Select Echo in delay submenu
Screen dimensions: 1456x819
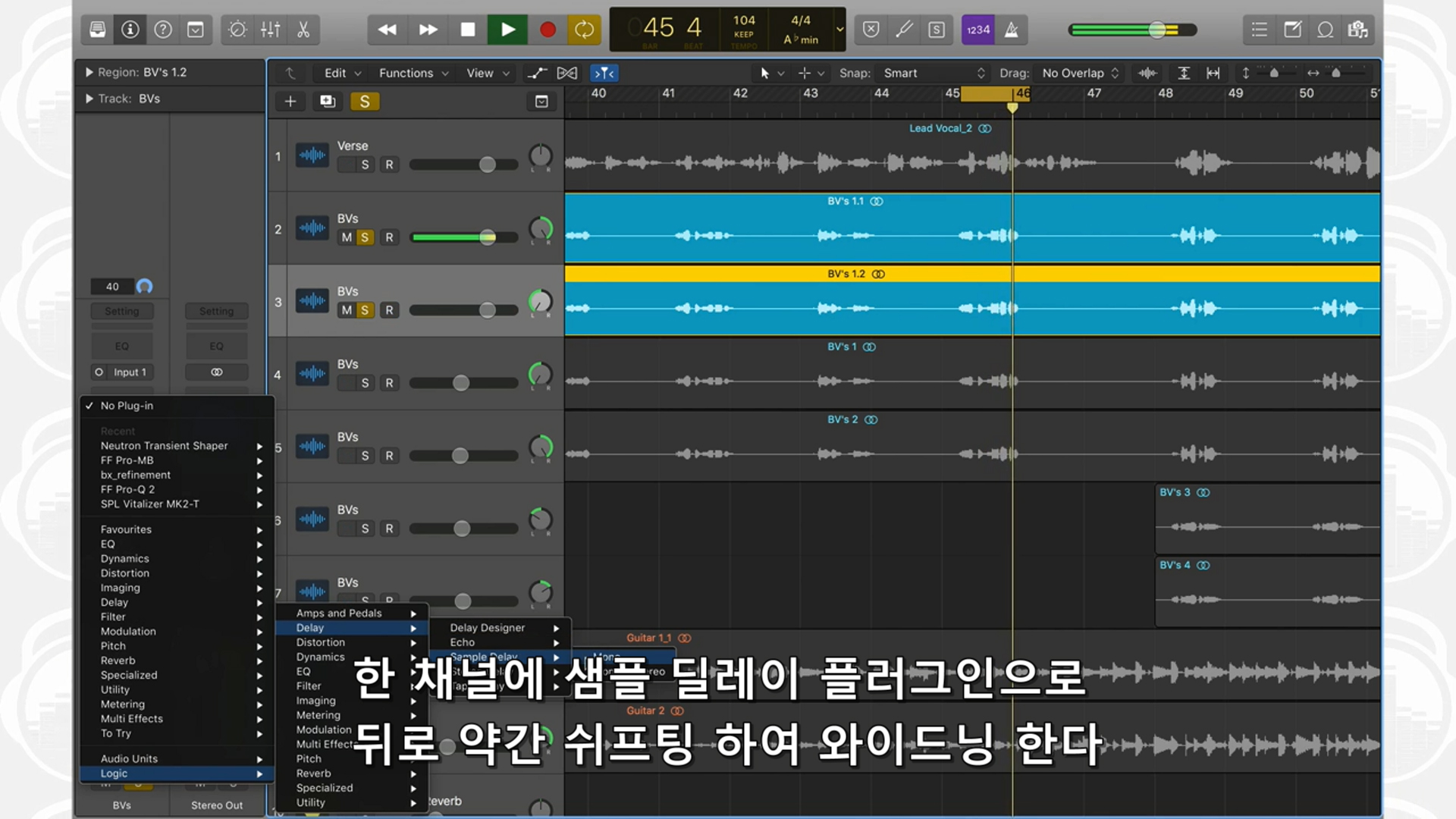(500, 642)
